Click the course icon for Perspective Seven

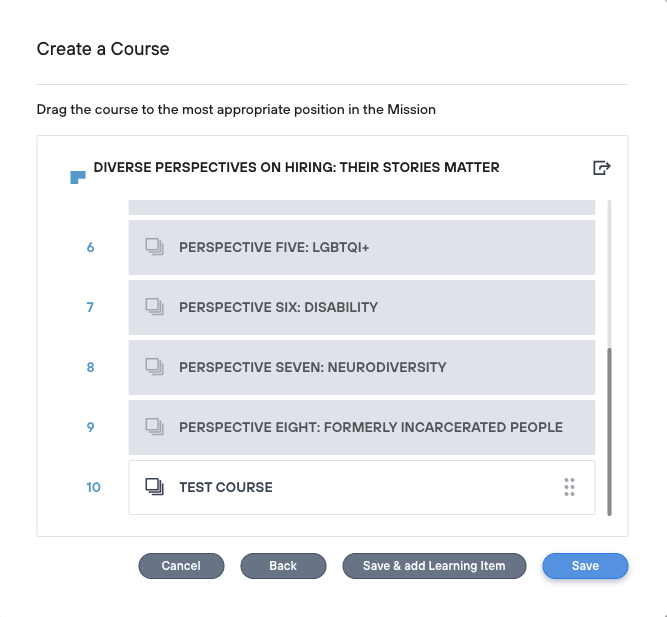click(154, 367)
